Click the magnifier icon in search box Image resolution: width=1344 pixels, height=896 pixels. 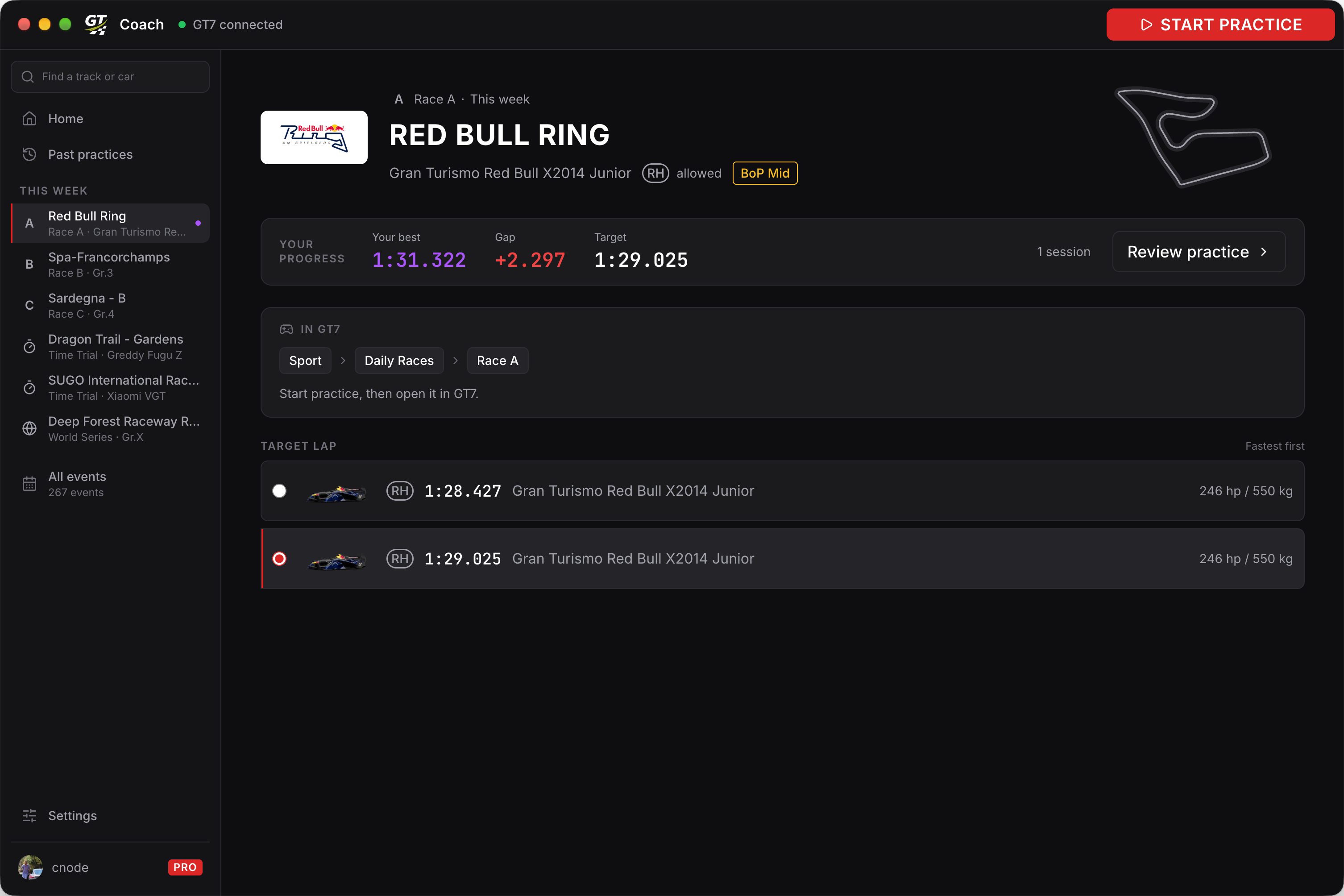27,77
